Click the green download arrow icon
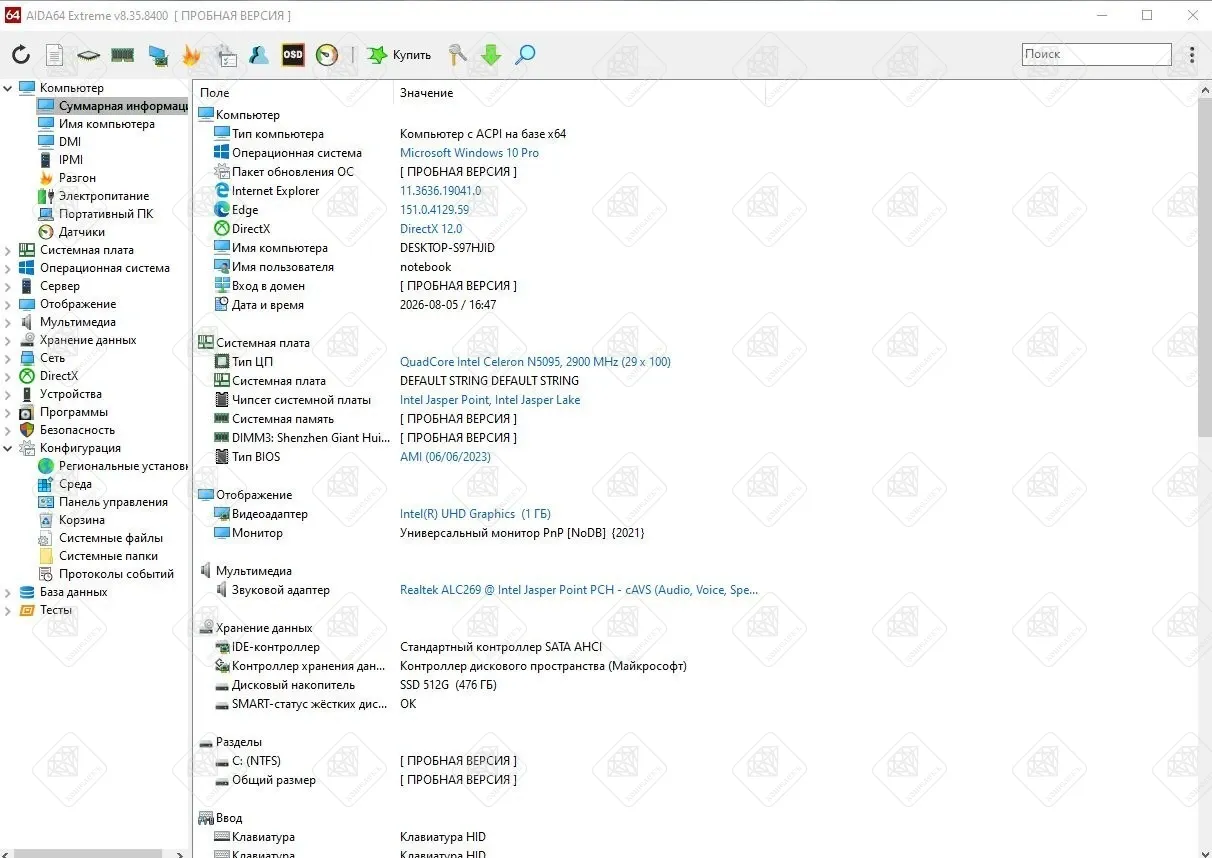 point(491,55)
